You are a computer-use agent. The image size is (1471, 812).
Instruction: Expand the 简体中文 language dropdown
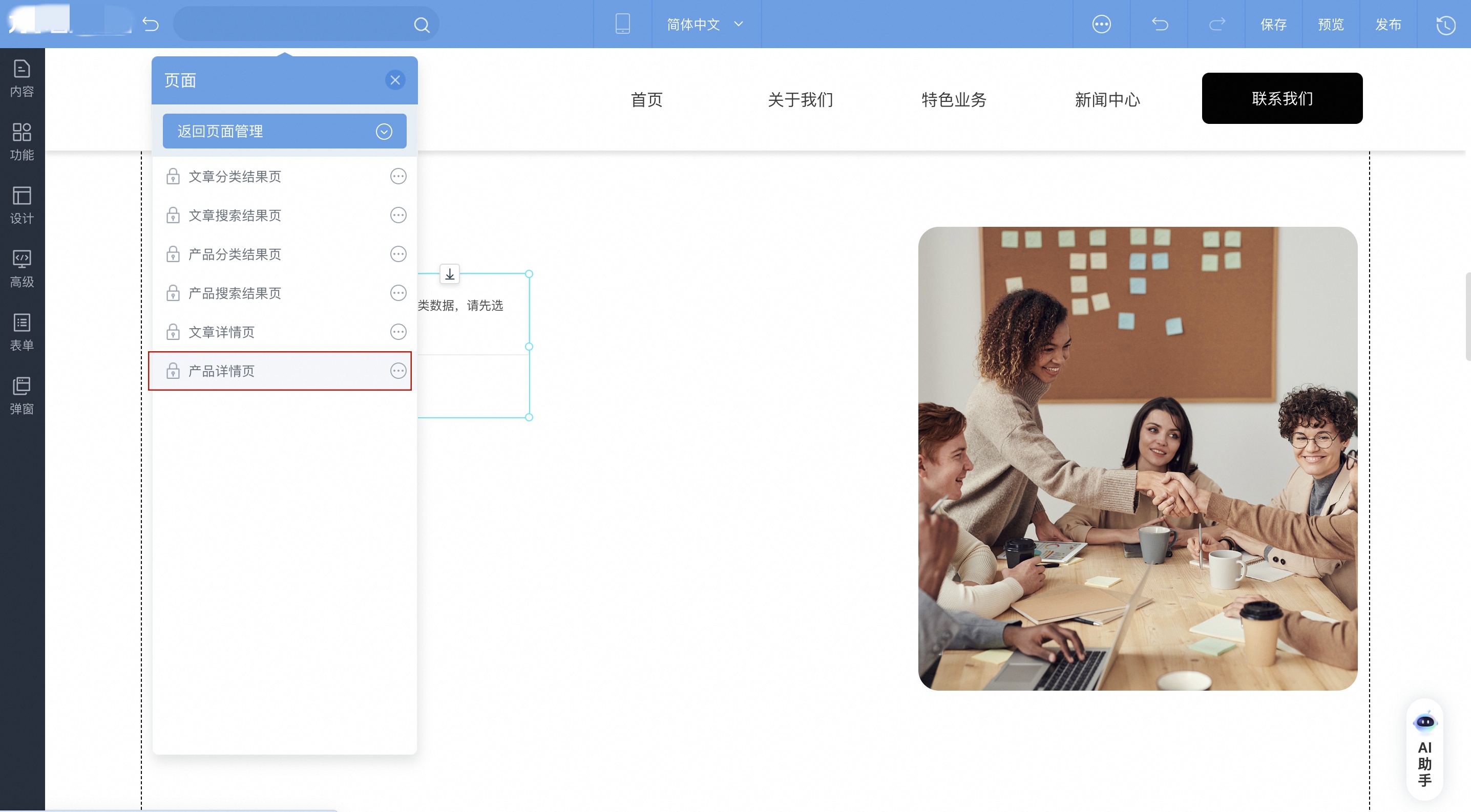point(705,24)
